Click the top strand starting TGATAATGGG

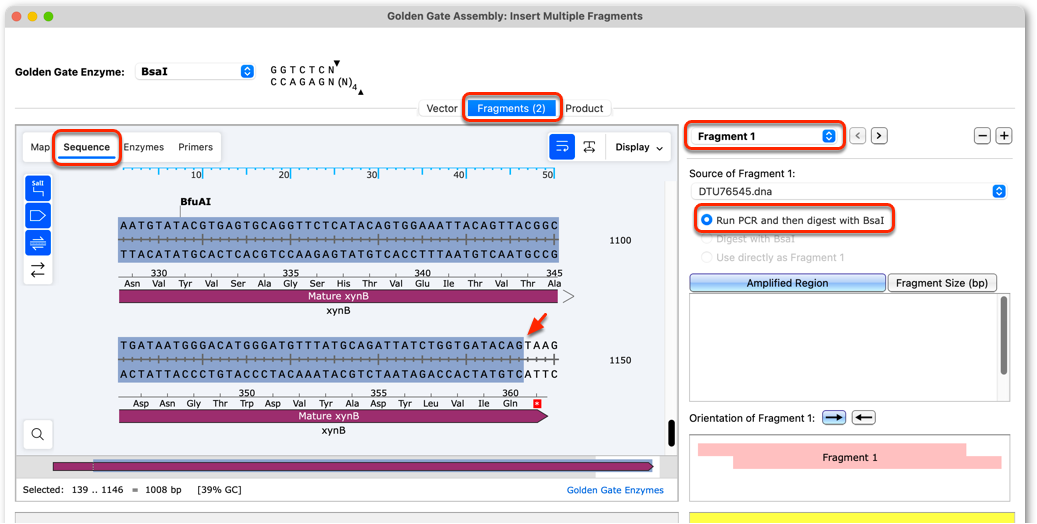coord(339,345)
